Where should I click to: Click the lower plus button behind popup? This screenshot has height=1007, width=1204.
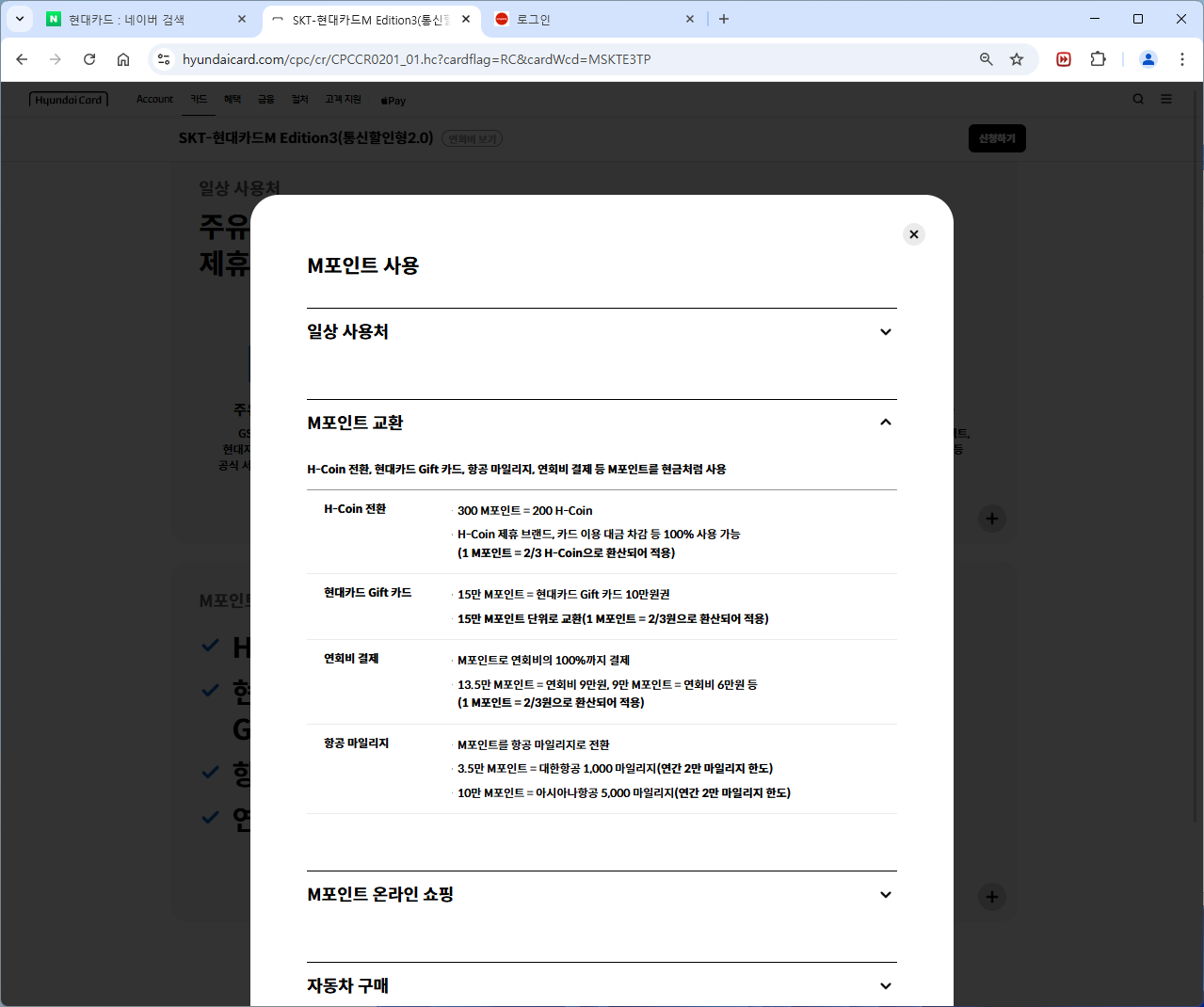[991, 897]
